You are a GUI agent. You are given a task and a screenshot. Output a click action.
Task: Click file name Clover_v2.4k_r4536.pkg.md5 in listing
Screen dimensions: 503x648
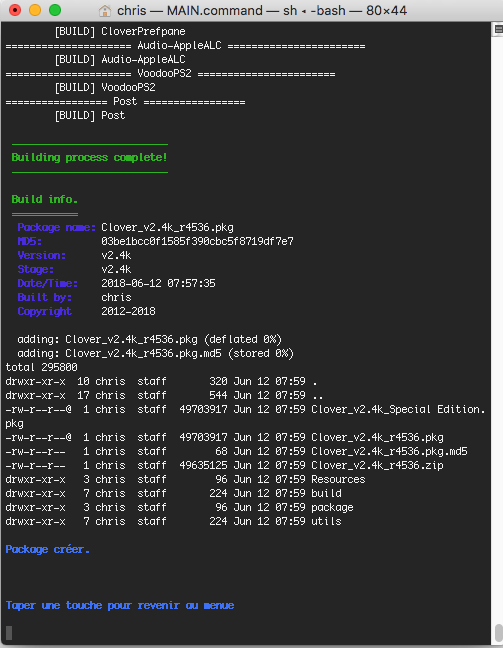(x=389, y=451)
